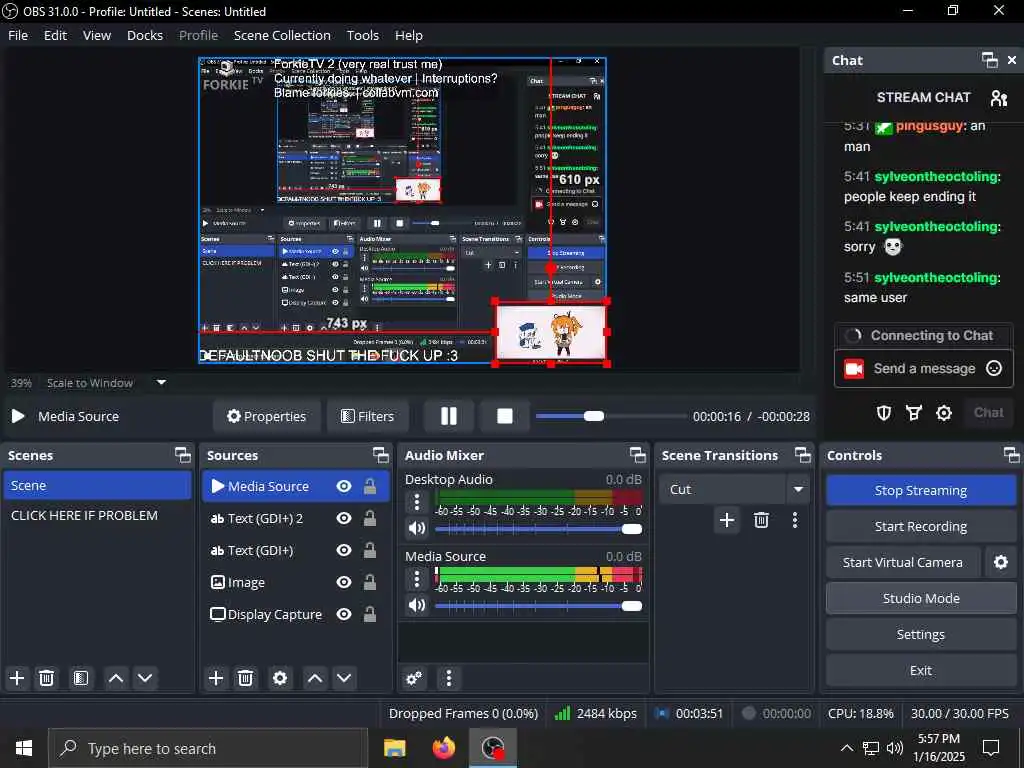Start Virtual Camera
Viewport: 1024px width, 768px height.
click(903, 562)
